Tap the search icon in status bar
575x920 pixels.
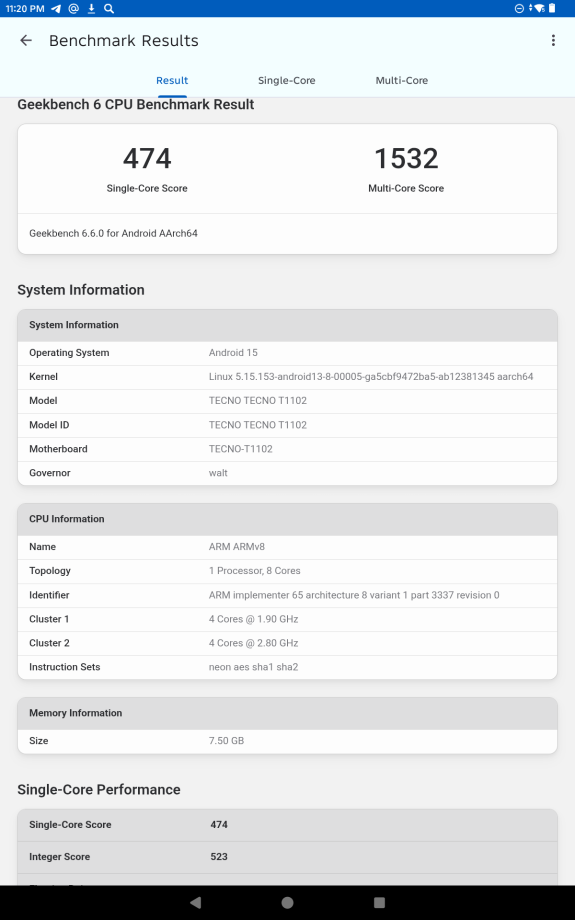pos(109,8)
